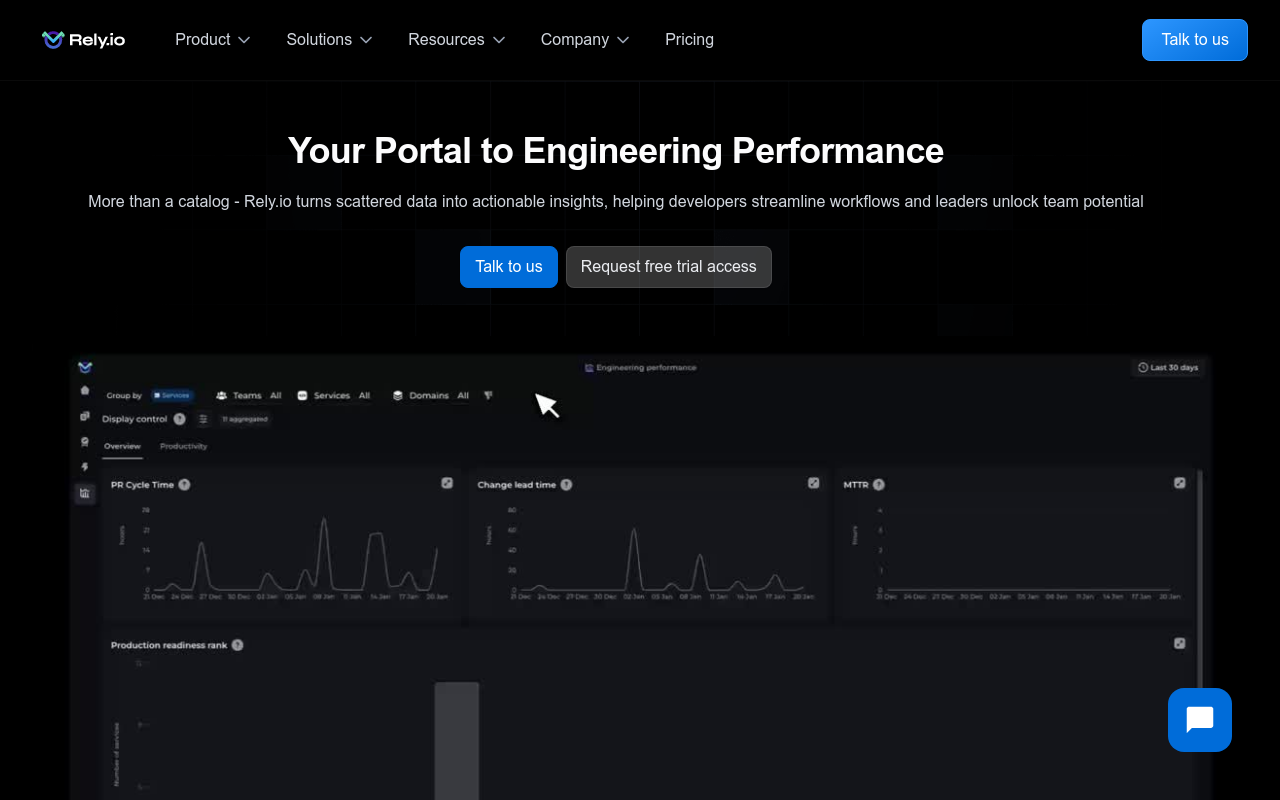Open the Teams filter

tap(249, 396)
